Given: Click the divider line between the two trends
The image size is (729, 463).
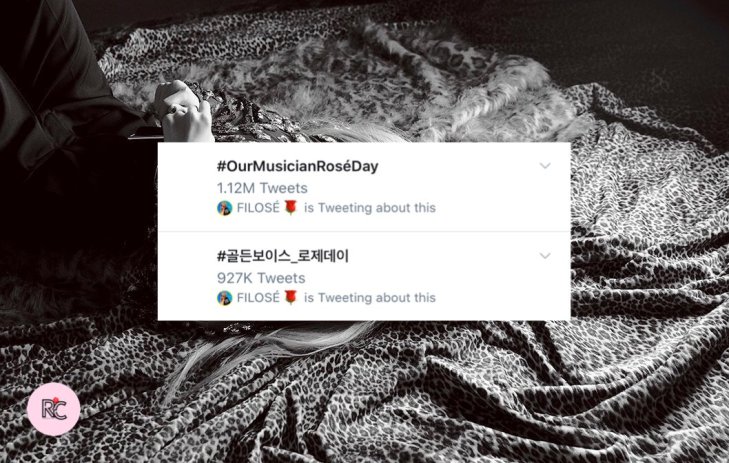Looking at the screenshot, I should coord(364,231).
